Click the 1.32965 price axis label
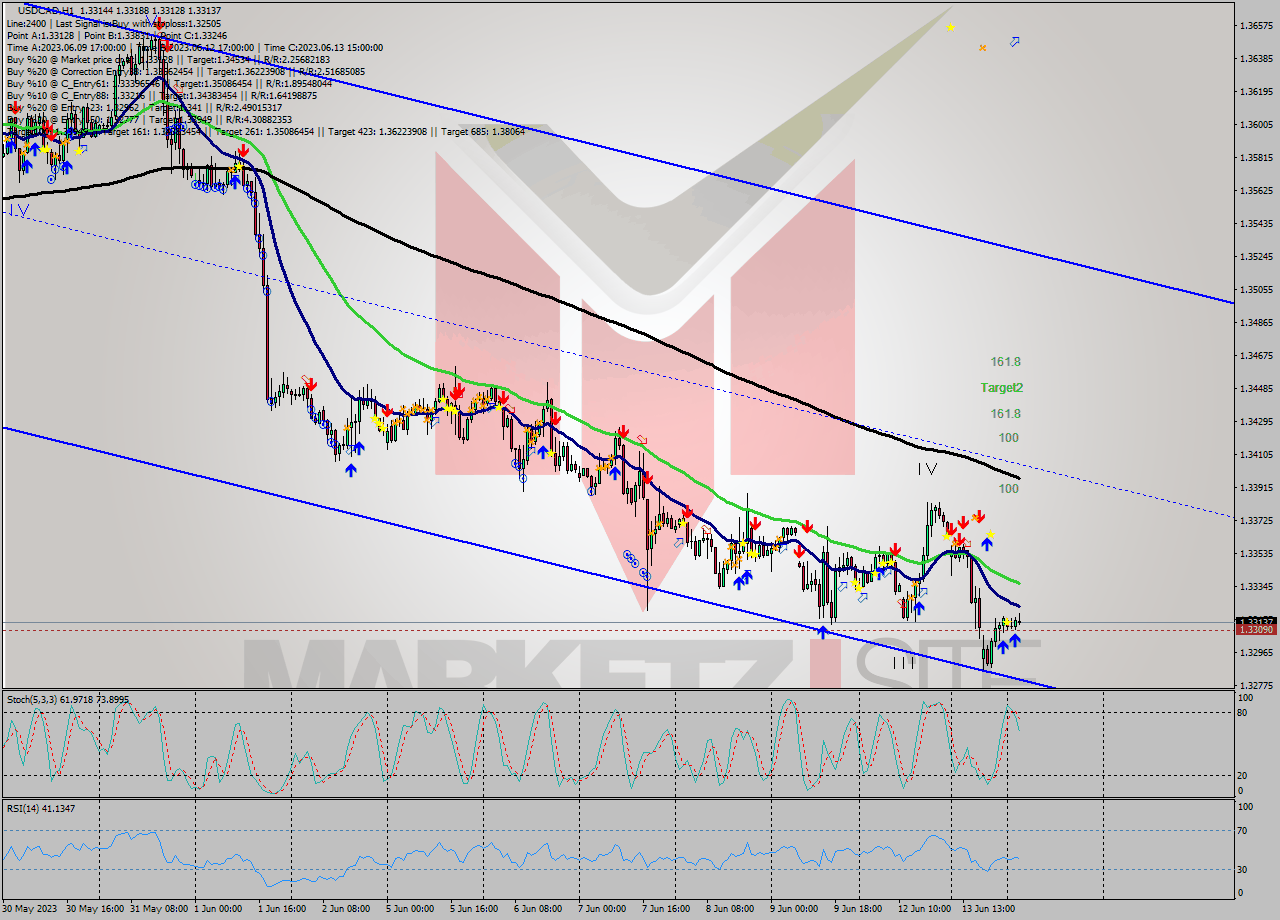Screen dimensions: 1280x920 [1255, 652]
